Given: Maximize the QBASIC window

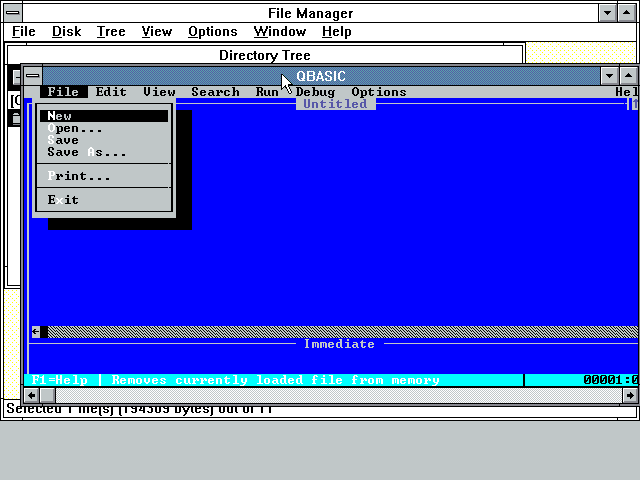Looking at the screenshot, I should [629, 76].
